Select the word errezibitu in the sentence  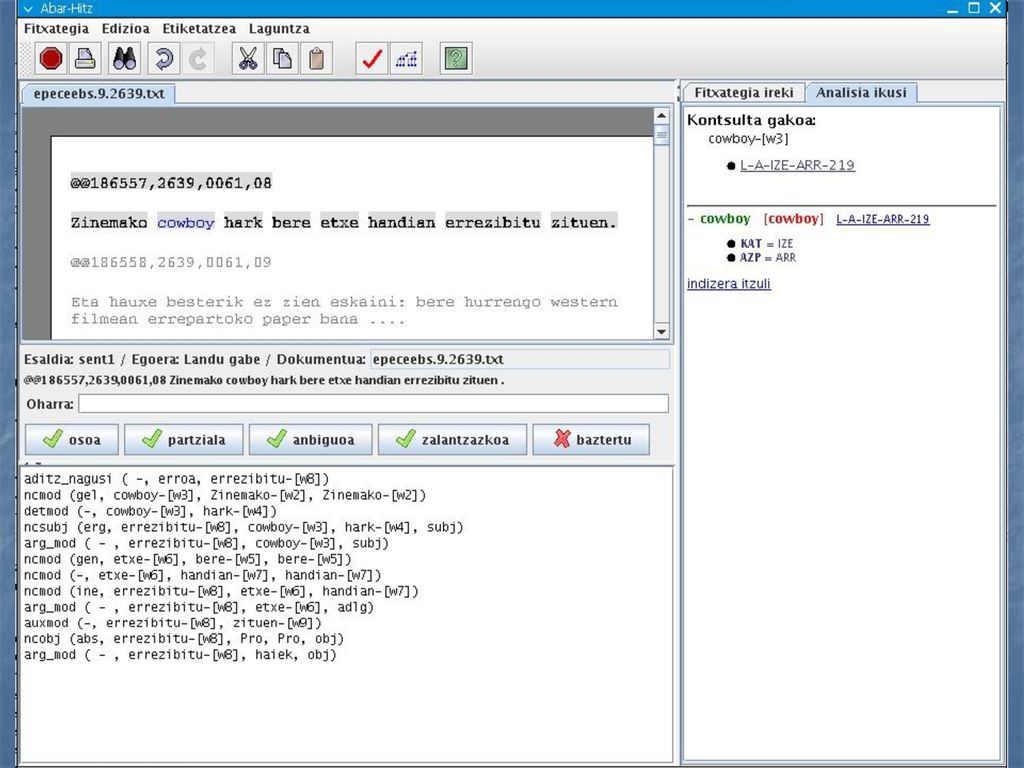click(x=493, y=223)
